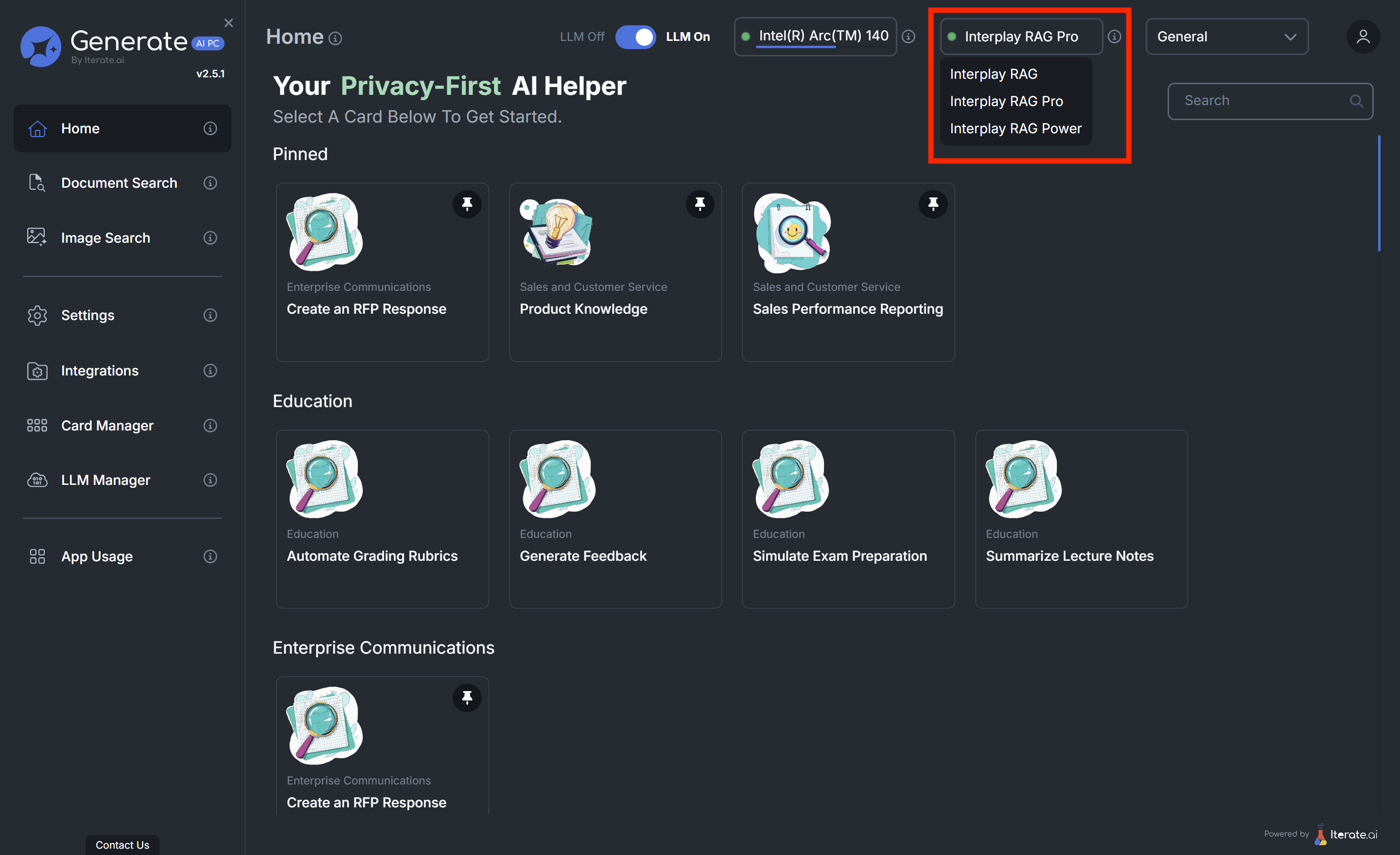This screenshot has height=855, width=1400.
Task: Click the info icon next to Document Search
Action: [x=210, y=183]
